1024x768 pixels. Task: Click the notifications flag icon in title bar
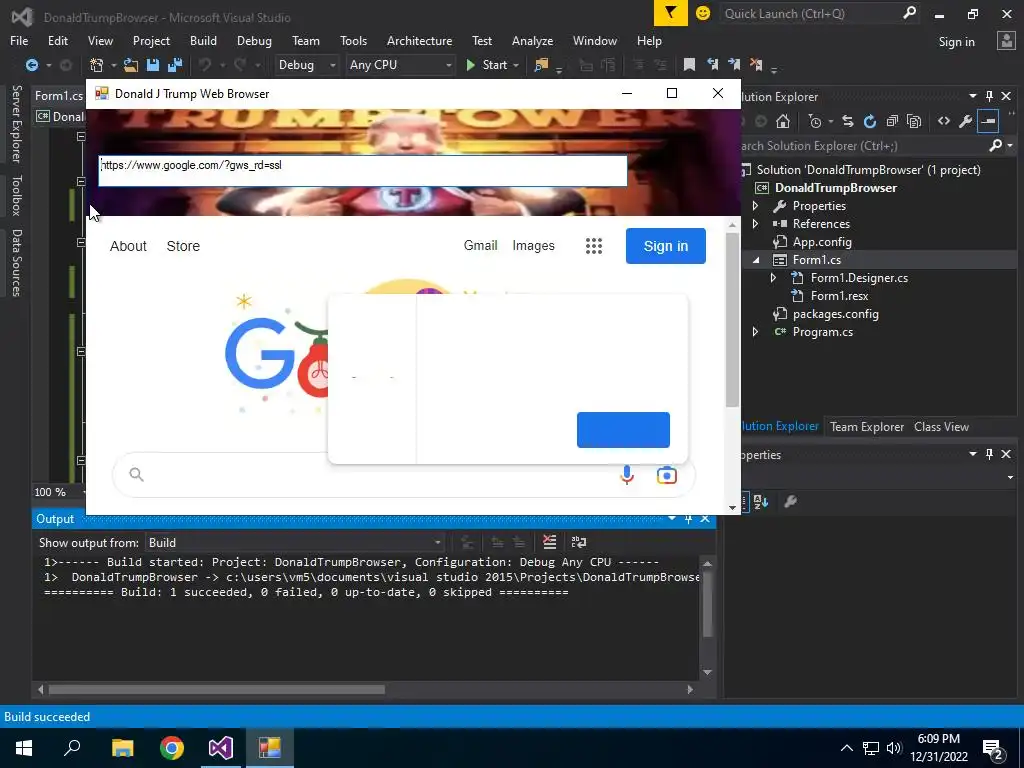click(x=671, y=13)
